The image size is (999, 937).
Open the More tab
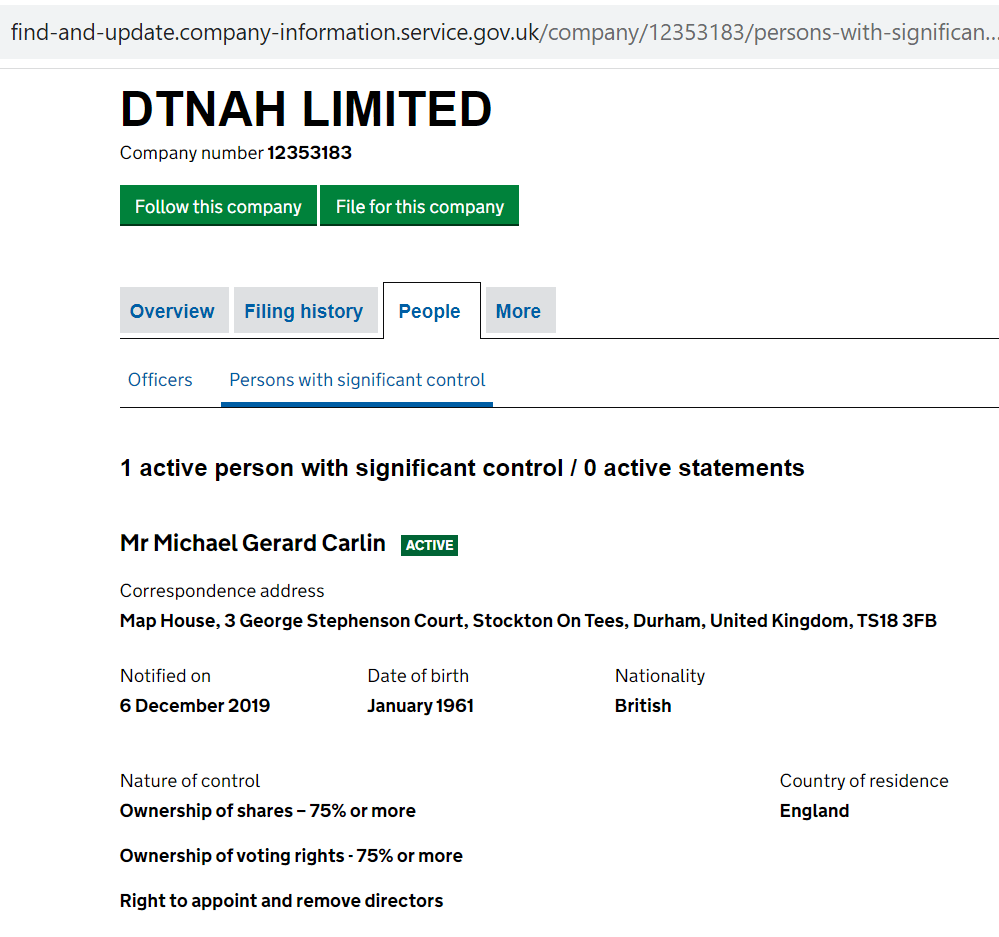click(518, 311)
